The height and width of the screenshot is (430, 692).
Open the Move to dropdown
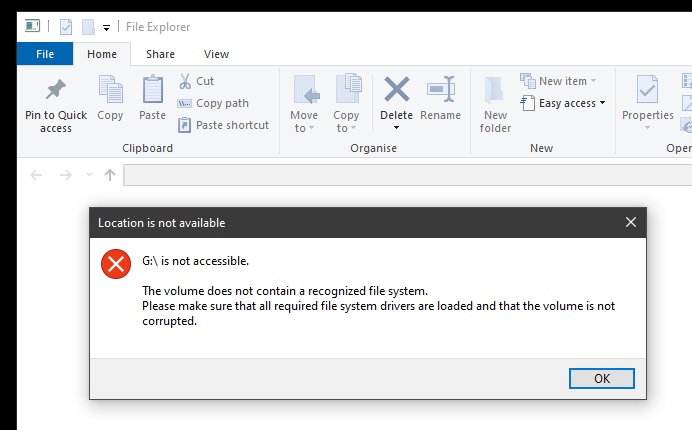(x=304, y=122)
